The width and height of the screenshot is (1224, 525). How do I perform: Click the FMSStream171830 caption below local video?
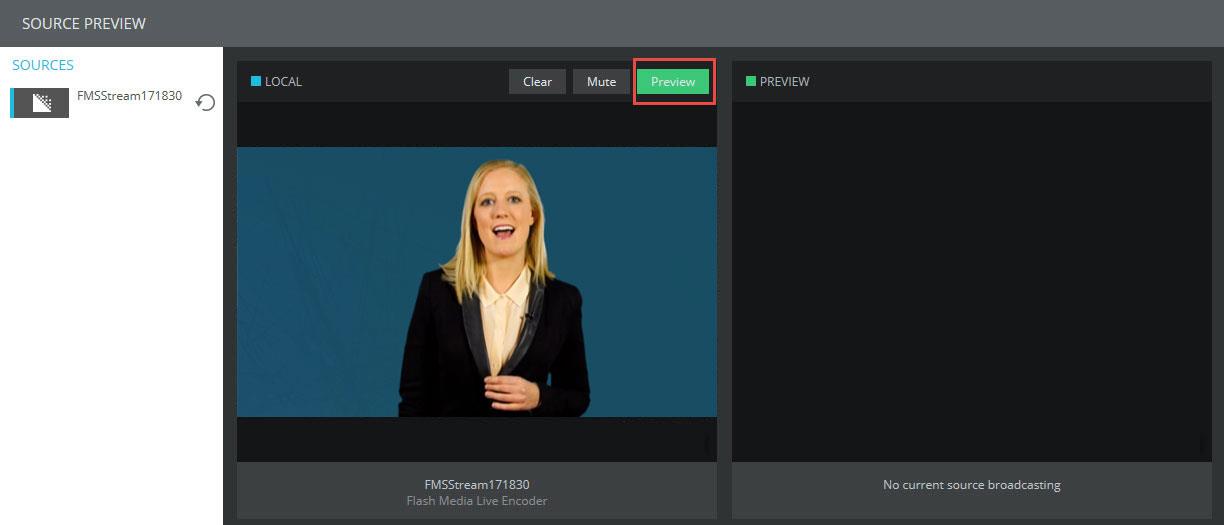[x=476, y=484]
